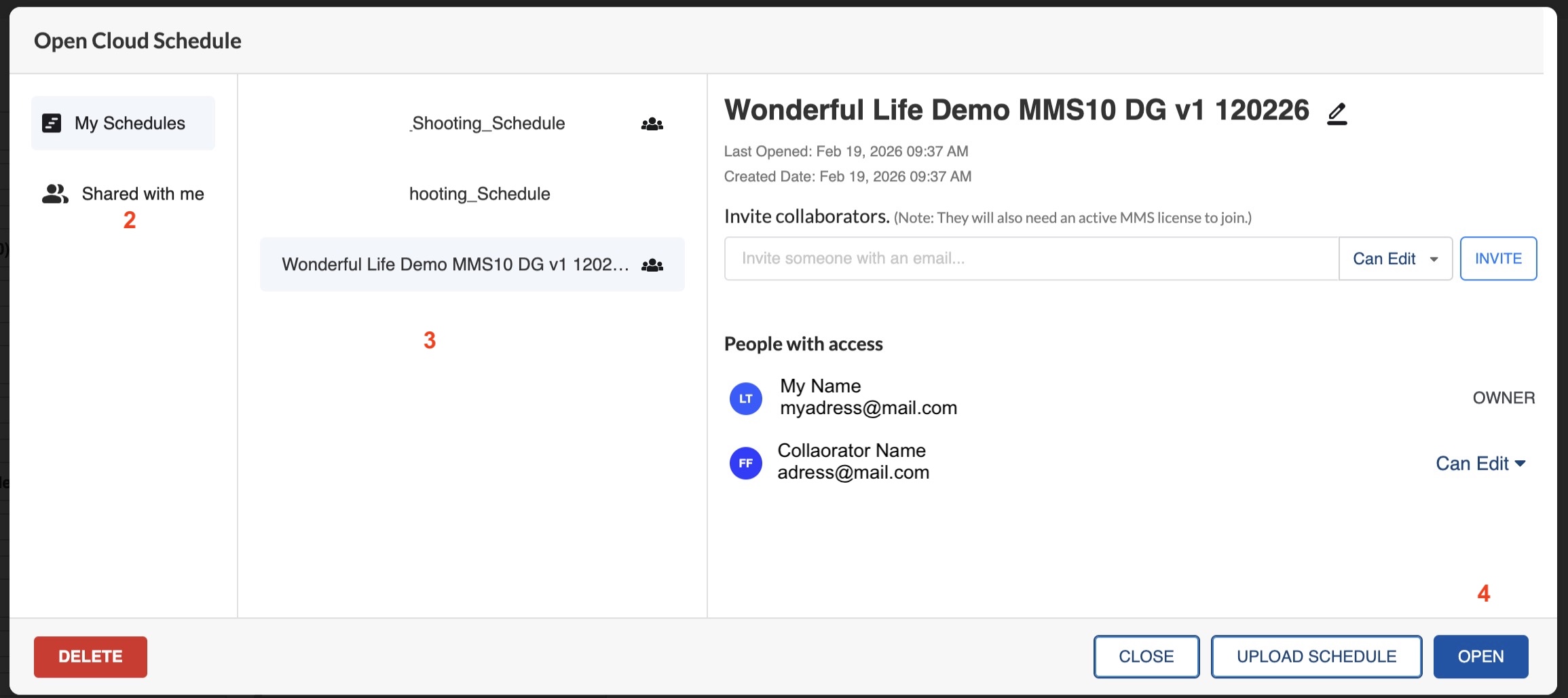The image size is (1568, 698).
Task: Click the INVITE button
Action: [1498, 258]
